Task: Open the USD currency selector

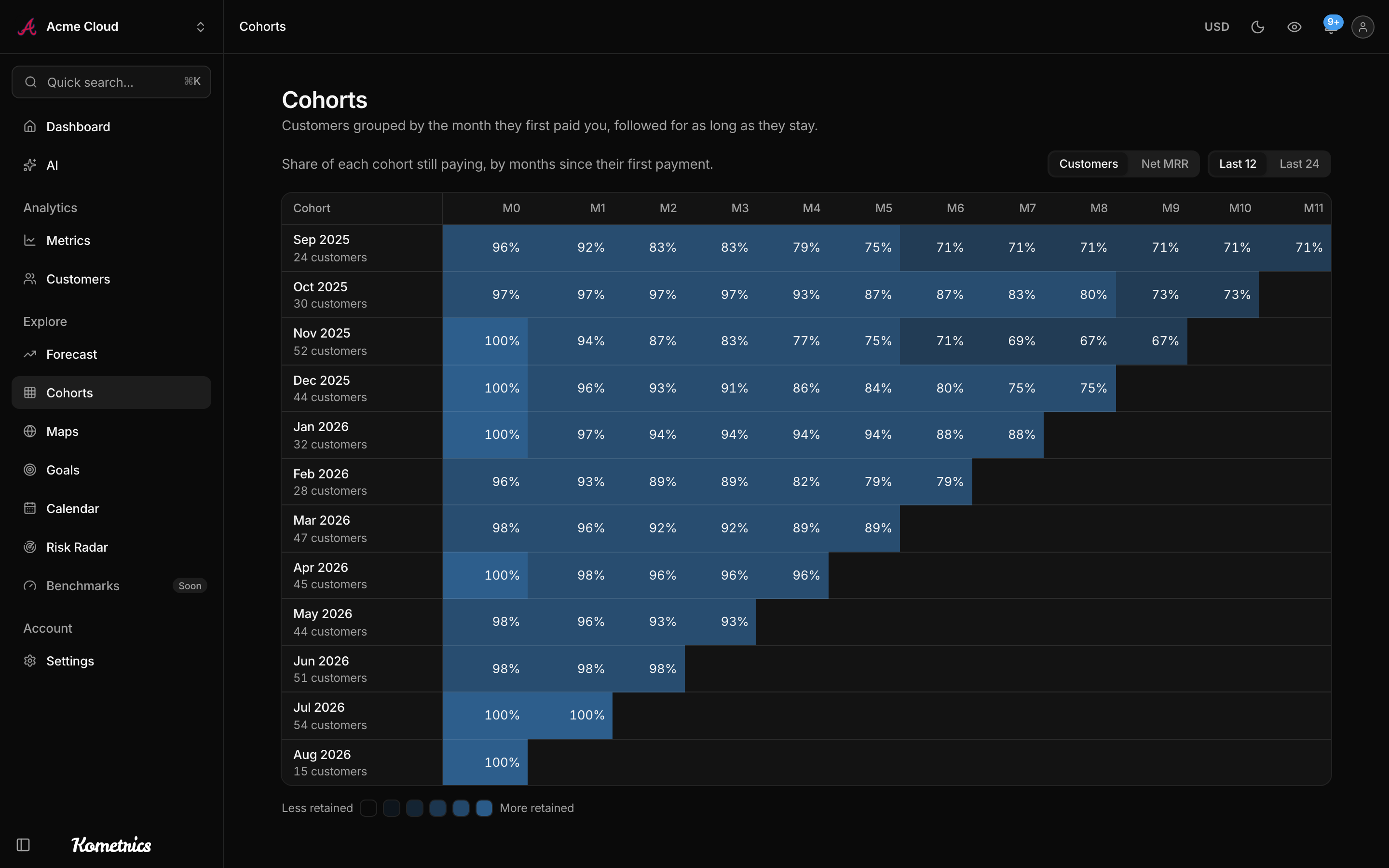Action: click(1216, 27)
